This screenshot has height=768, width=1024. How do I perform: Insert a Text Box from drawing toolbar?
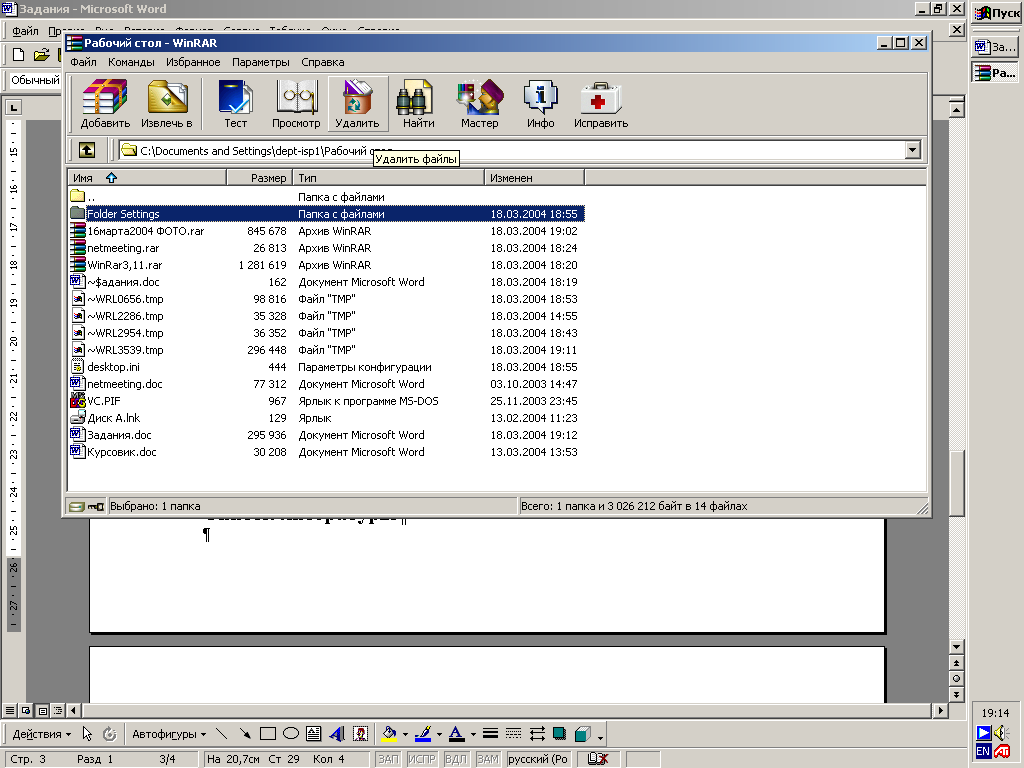[313, 734]
